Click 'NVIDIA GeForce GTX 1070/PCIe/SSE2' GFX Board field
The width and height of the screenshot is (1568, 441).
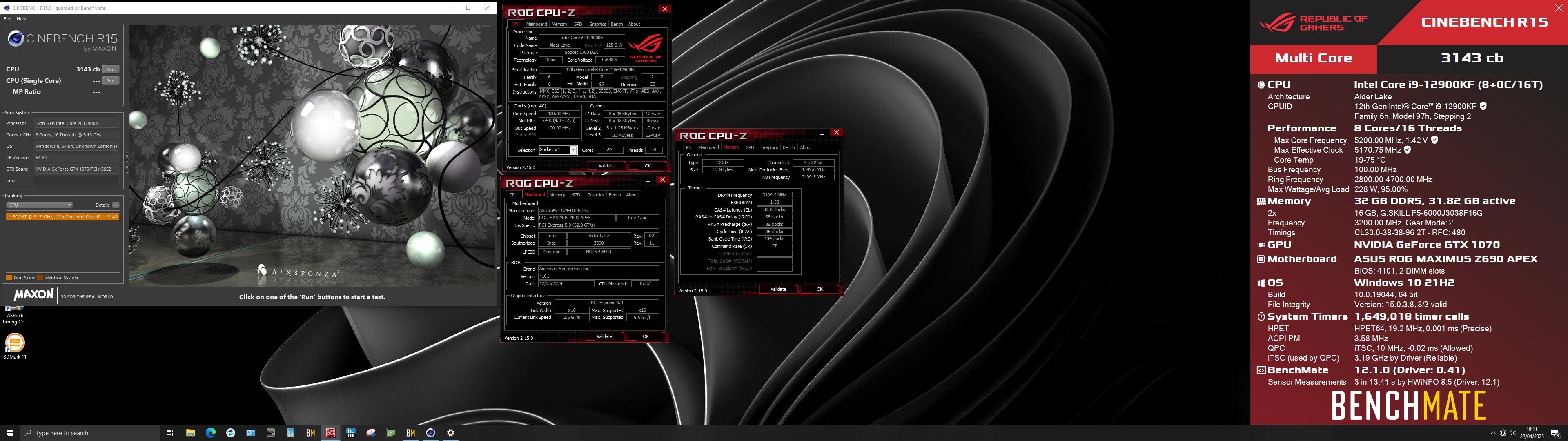(76, 169)
